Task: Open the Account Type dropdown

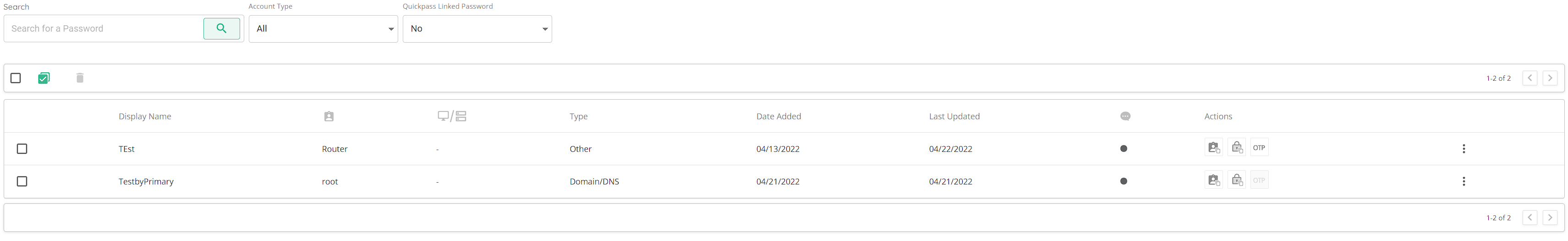Action: pos(323,28)
